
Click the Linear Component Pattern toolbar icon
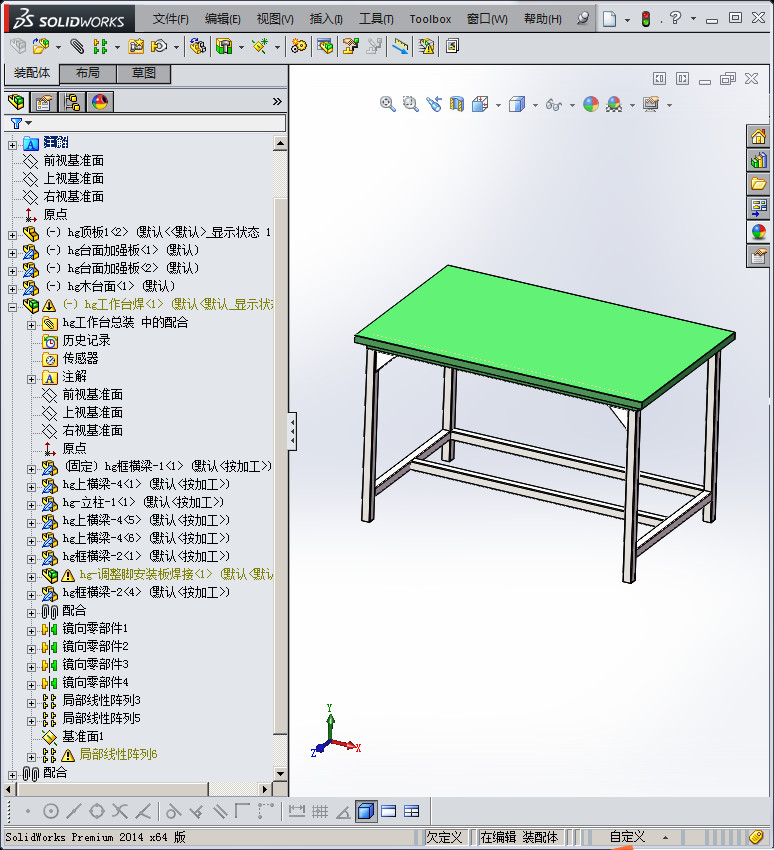[100, 47]
